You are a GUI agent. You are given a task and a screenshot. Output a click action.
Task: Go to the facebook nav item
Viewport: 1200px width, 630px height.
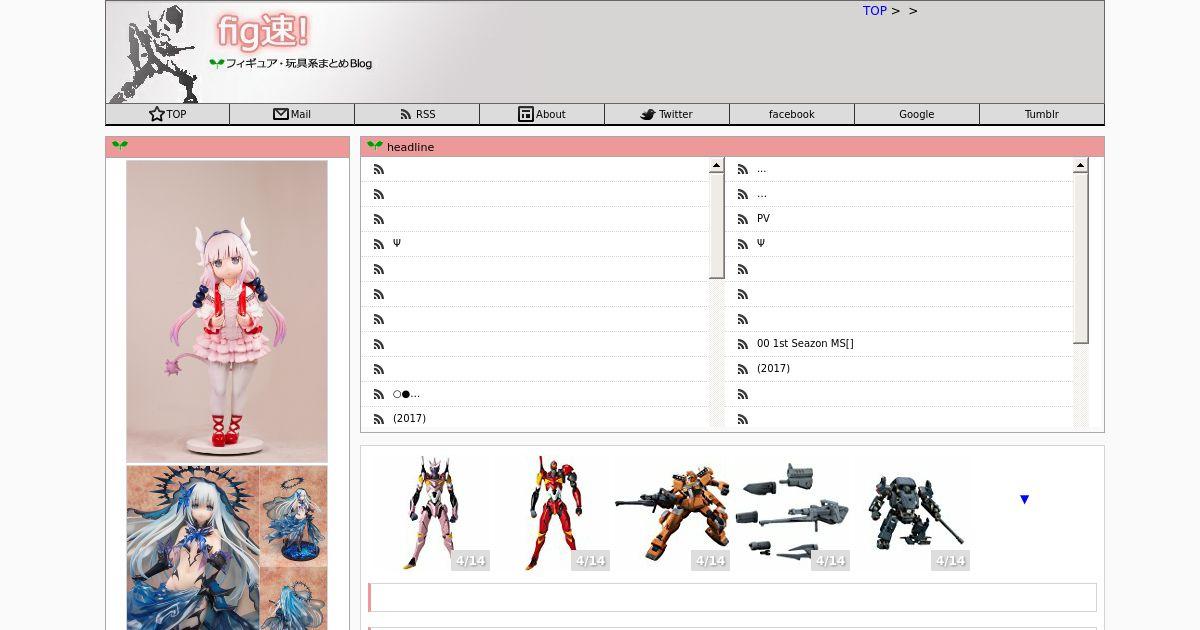(x=792, y=114)
